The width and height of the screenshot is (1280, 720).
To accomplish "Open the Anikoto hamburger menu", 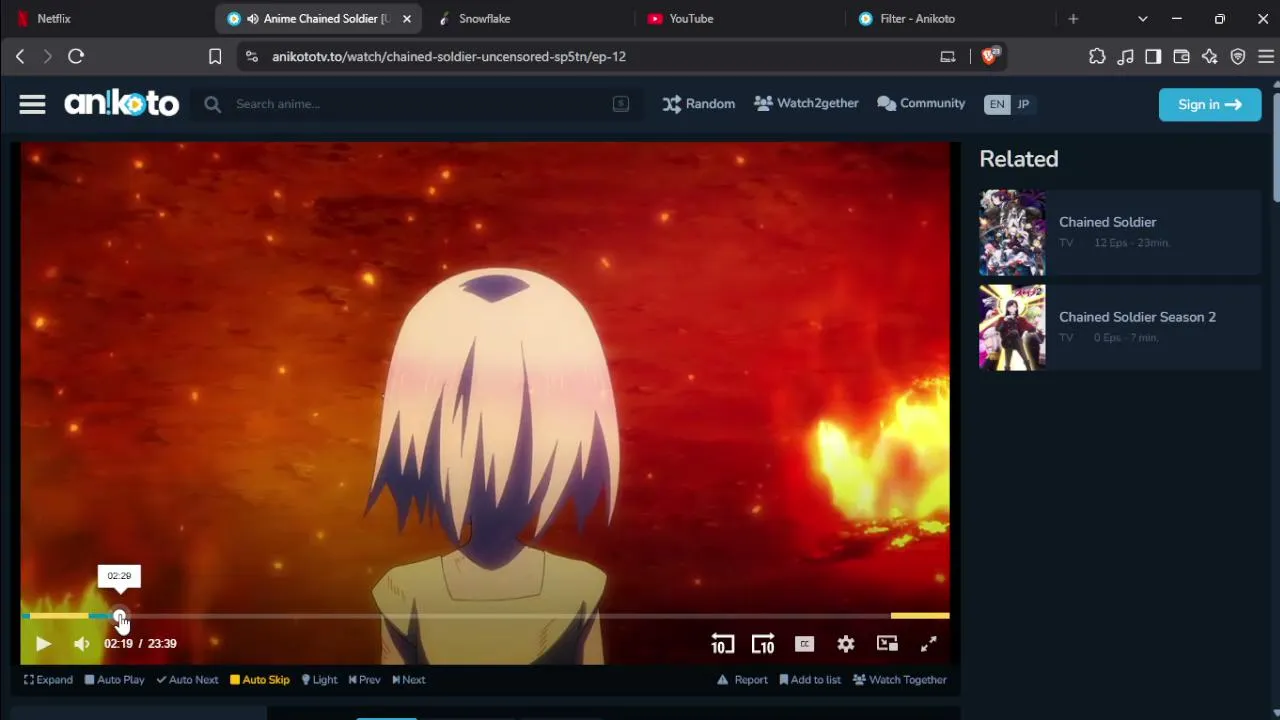I will click(32, 104).
